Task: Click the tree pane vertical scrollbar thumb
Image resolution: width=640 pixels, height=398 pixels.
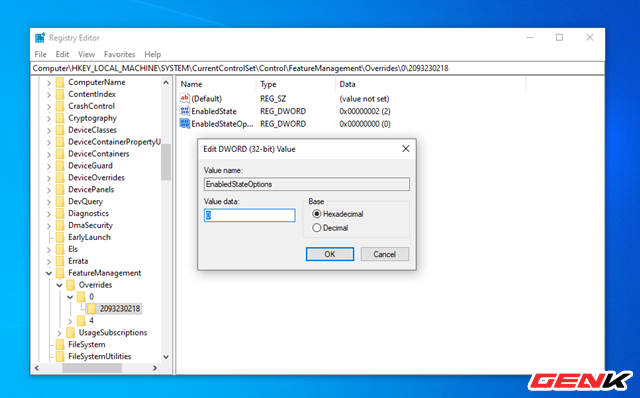Action: tap(166, 162)
